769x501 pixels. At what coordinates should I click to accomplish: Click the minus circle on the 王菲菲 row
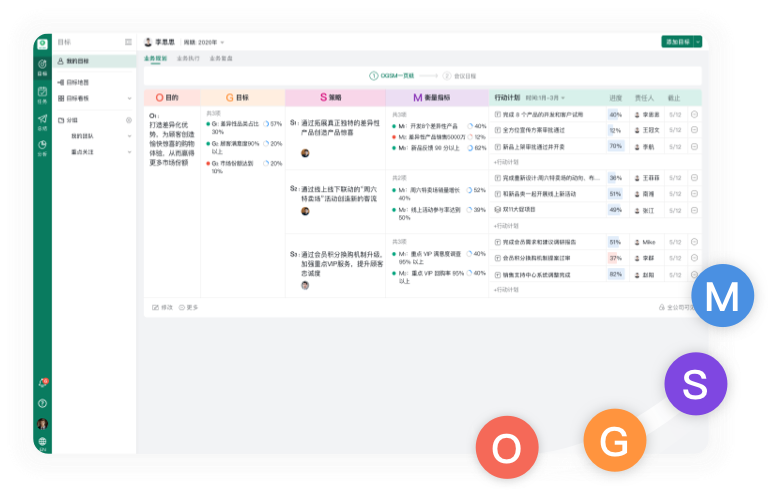pos(694,178)
